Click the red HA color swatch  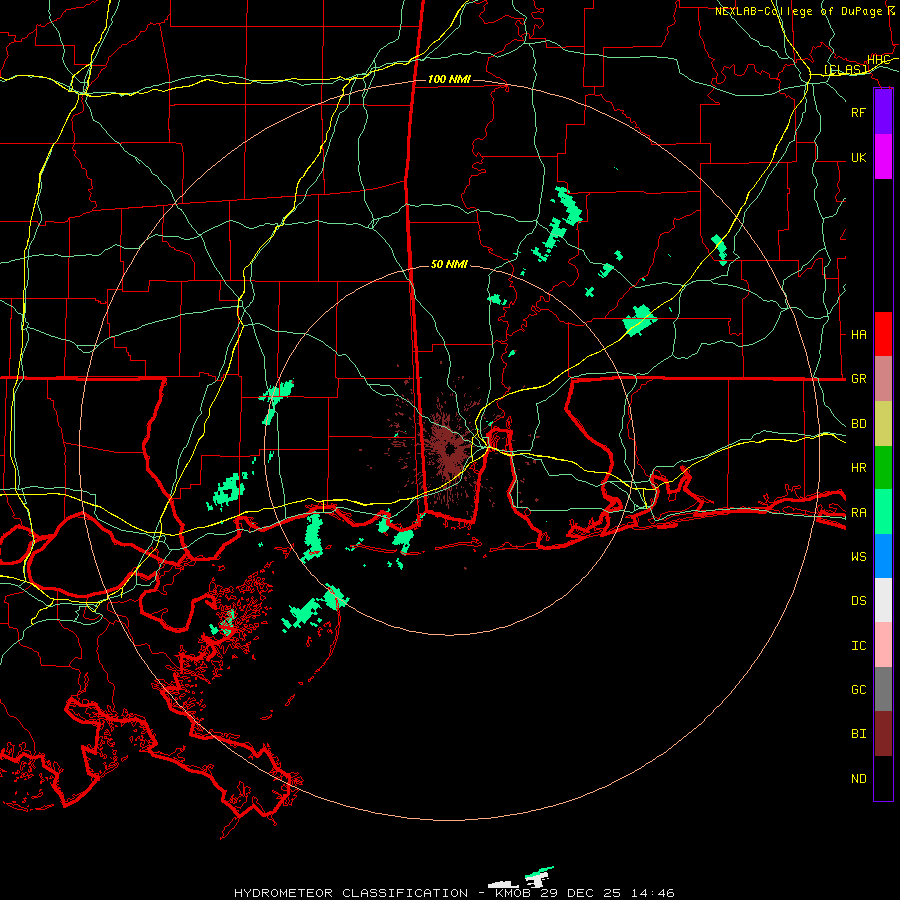883,334
